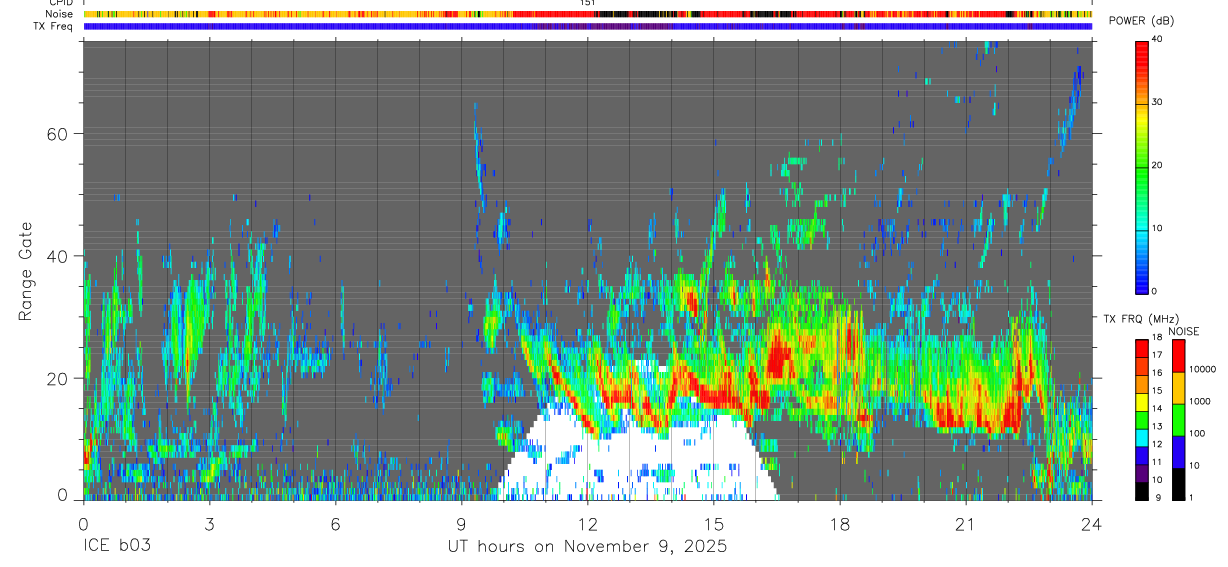
Task: Click the TX FRQ (MHz) legend title
Action: tap(1139, 319)
